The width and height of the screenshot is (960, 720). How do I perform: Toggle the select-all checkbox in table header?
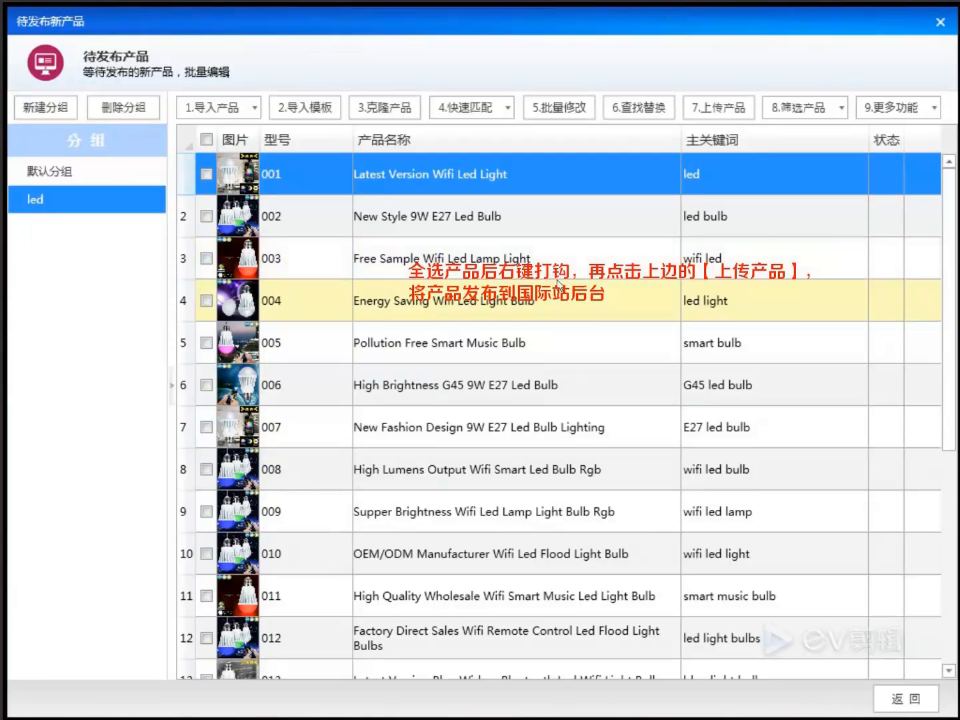point(206,140)
